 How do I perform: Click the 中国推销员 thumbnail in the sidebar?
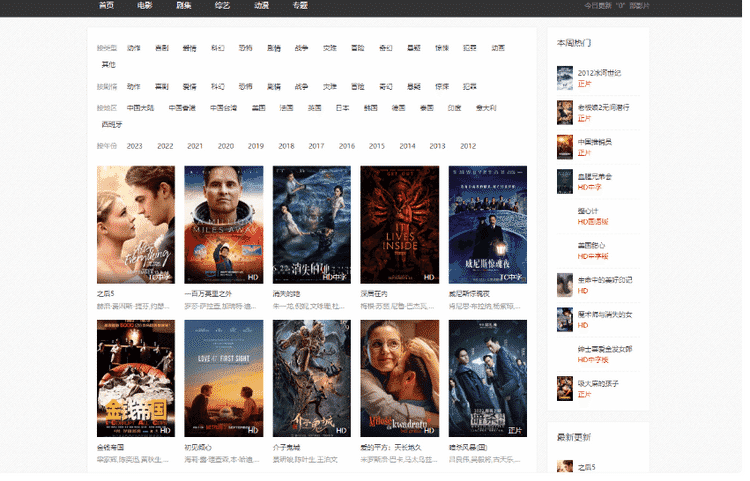click(564, 146)
